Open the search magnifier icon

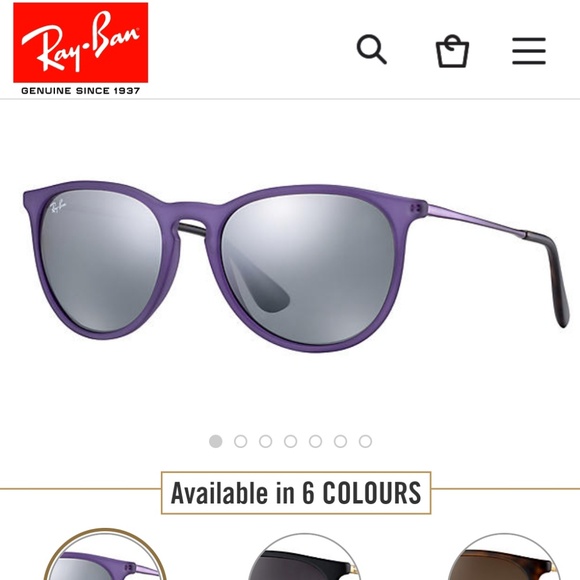coord(371,50)
